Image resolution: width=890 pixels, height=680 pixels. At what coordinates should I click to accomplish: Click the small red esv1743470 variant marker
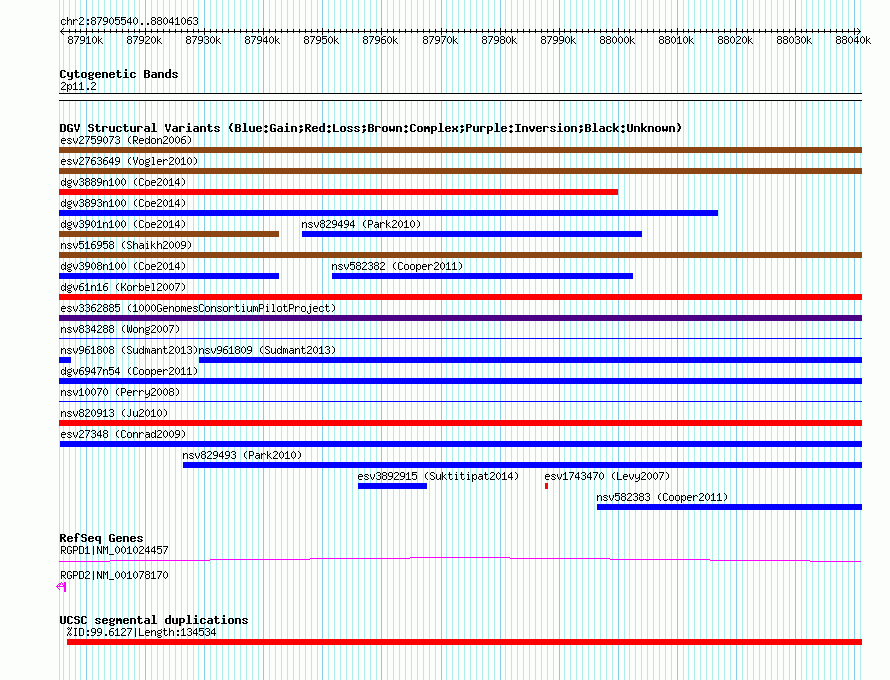point(546,486)
